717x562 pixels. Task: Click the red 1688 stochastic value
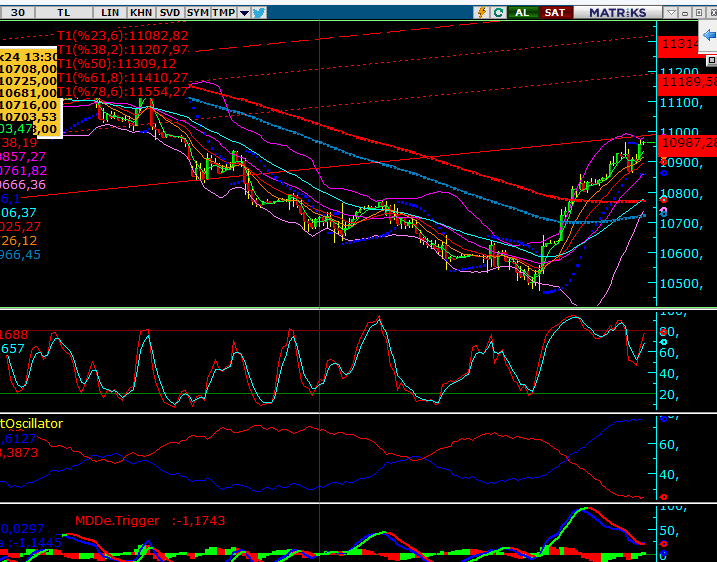point(14,335)
